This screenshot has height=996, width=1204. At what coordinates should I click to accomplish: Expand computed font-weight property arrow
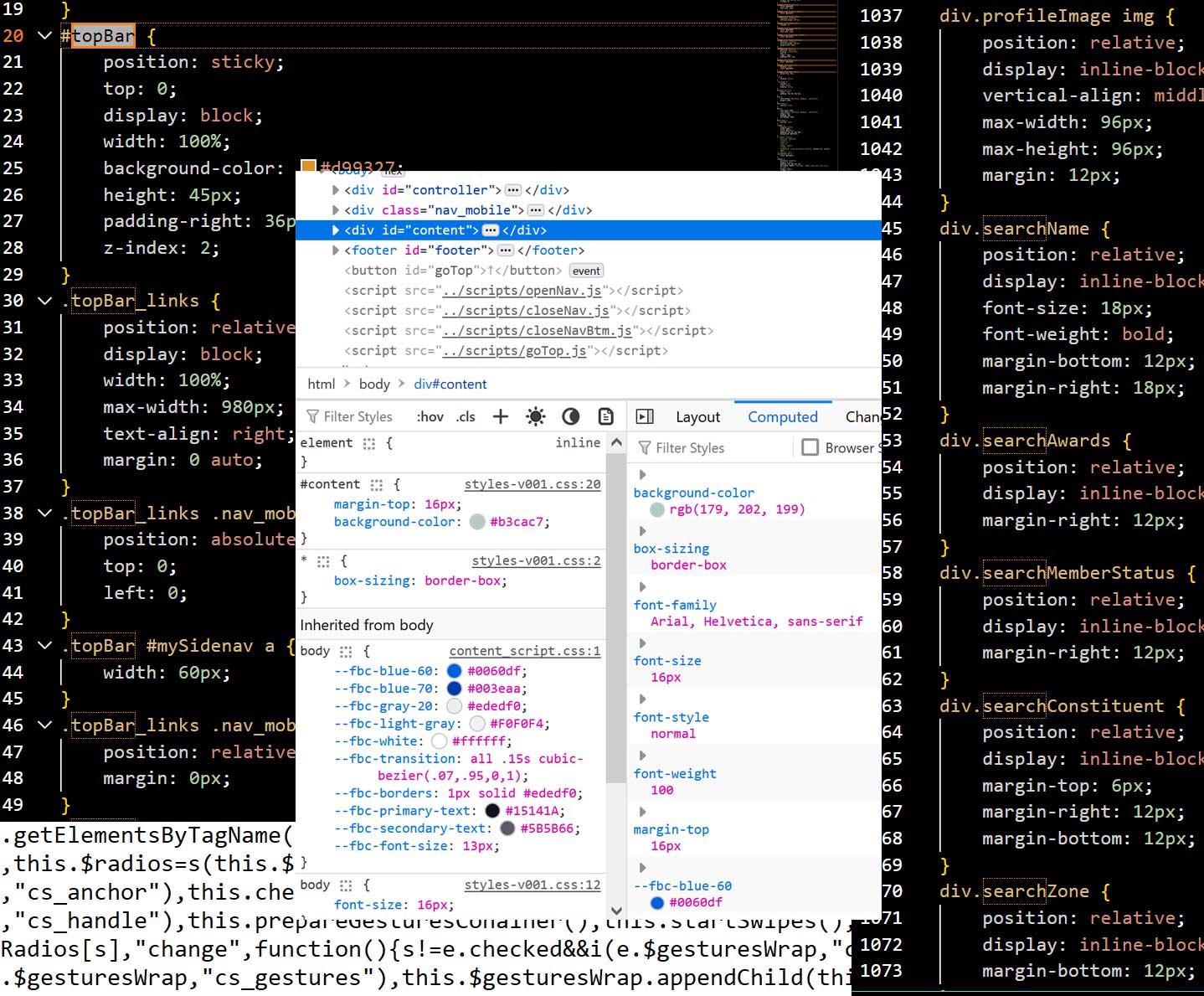pyautogui.click(x=643, y=756)
